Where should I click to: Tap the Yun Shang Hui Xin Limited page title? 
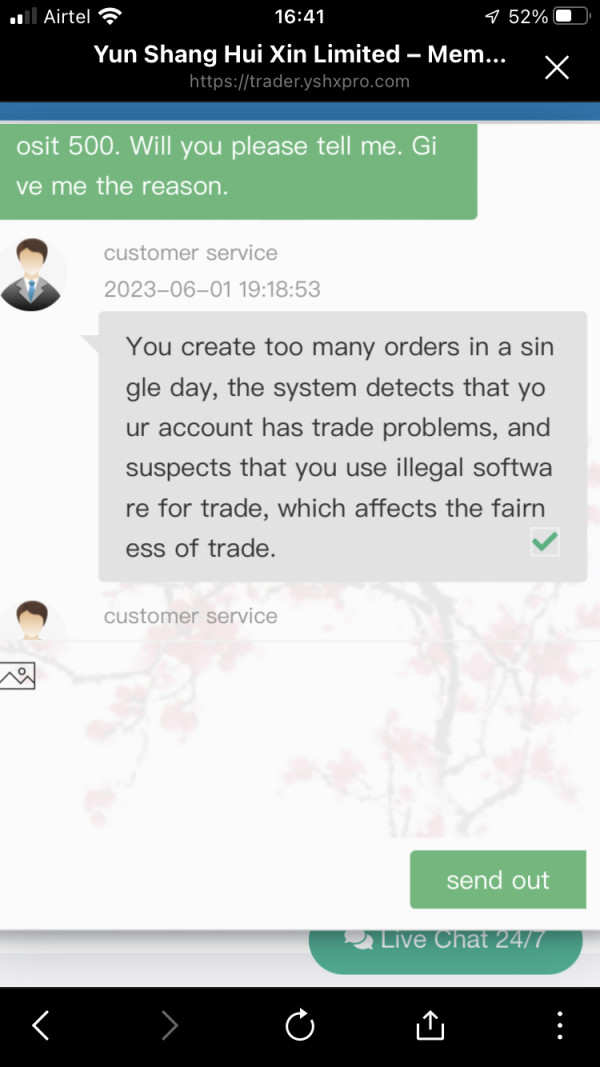tap(300, 54)
